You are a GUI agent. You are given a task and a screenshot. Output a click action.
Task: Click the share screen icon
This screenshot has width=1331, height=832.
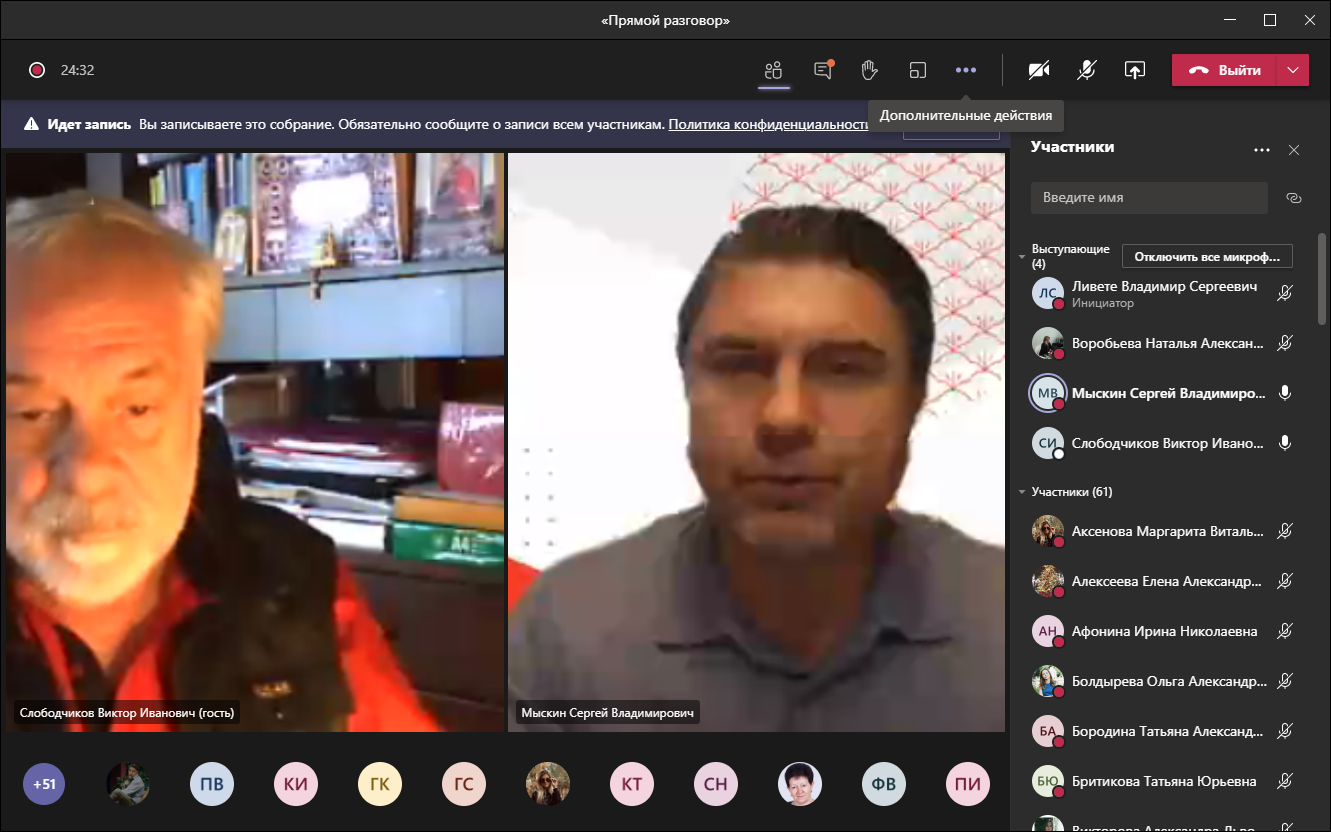[1134, 70]
